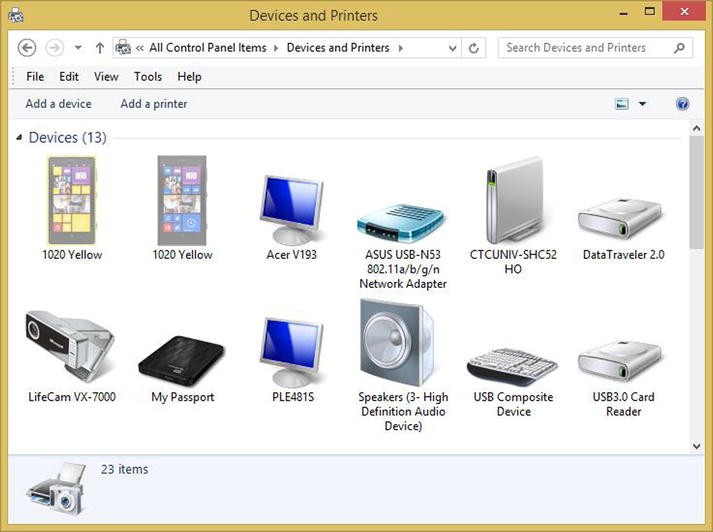Select the USB Composite Device keyboard icon

point(512,366)
